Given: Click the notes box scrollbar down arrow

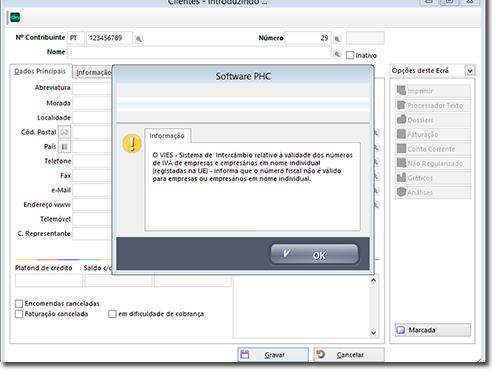Looking at the screenshot, I should (x=374, y=333).
